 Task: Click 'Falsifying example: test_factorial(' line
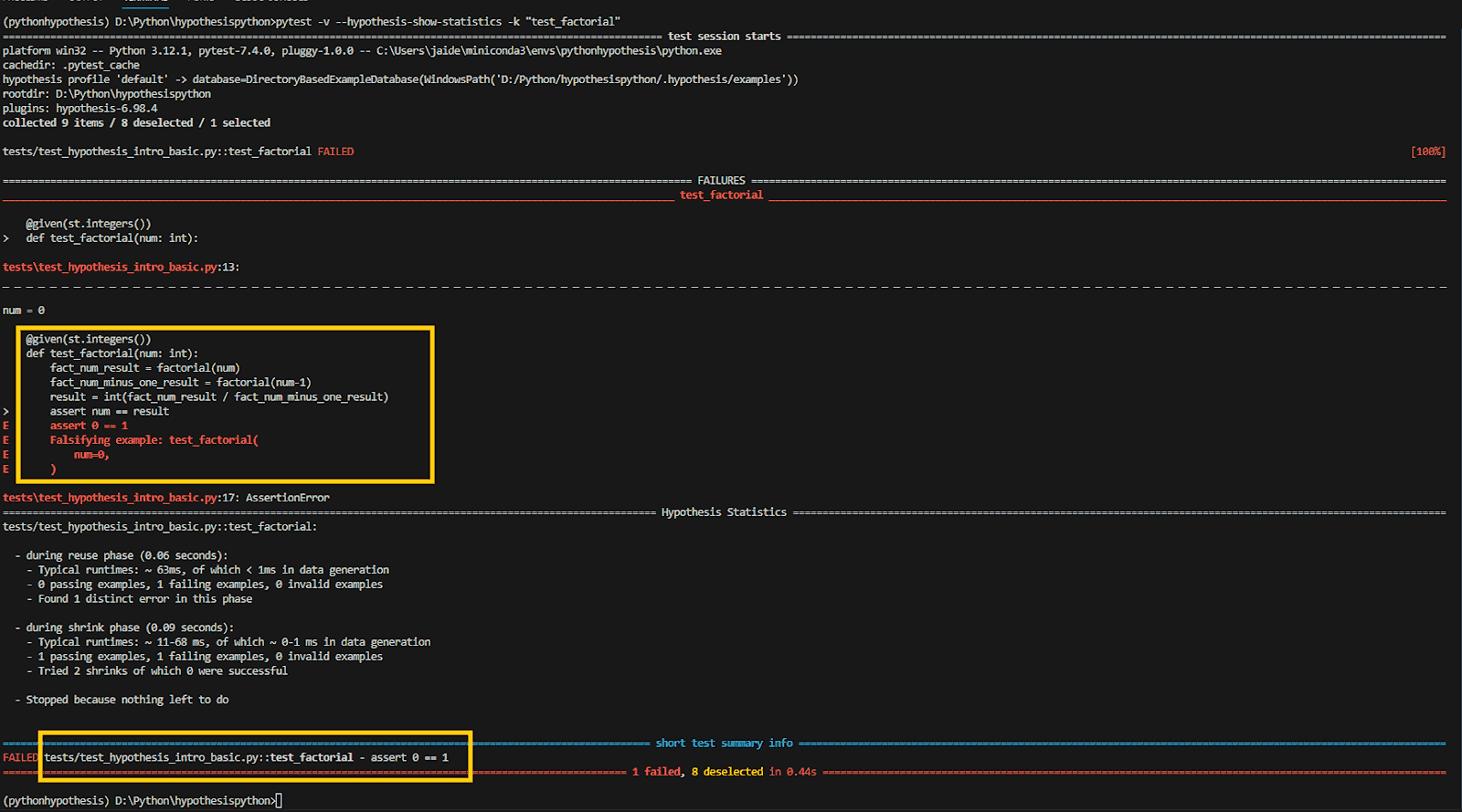(154, 440)
